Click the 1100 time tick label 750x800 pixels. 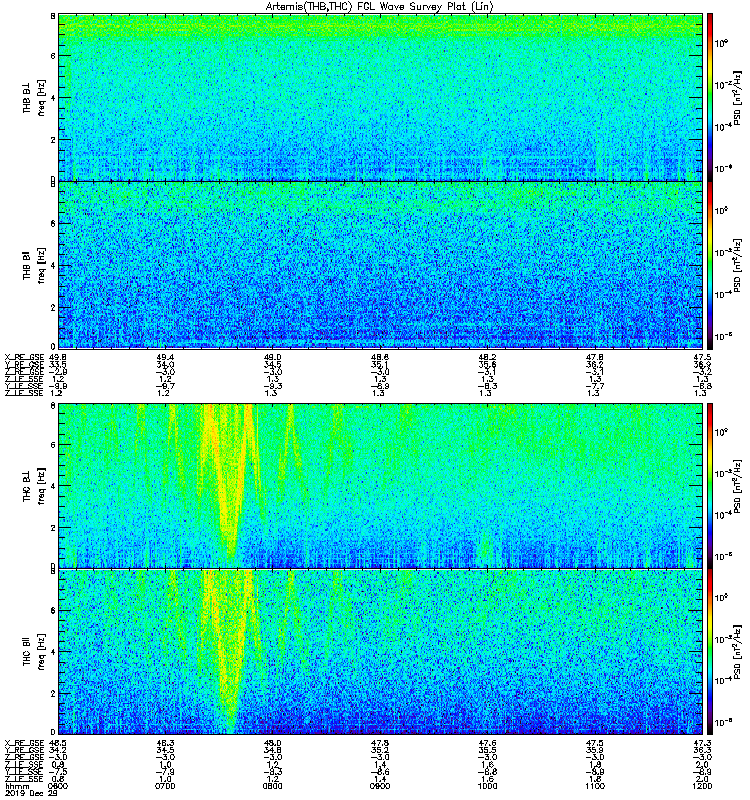tap(594, 786)
